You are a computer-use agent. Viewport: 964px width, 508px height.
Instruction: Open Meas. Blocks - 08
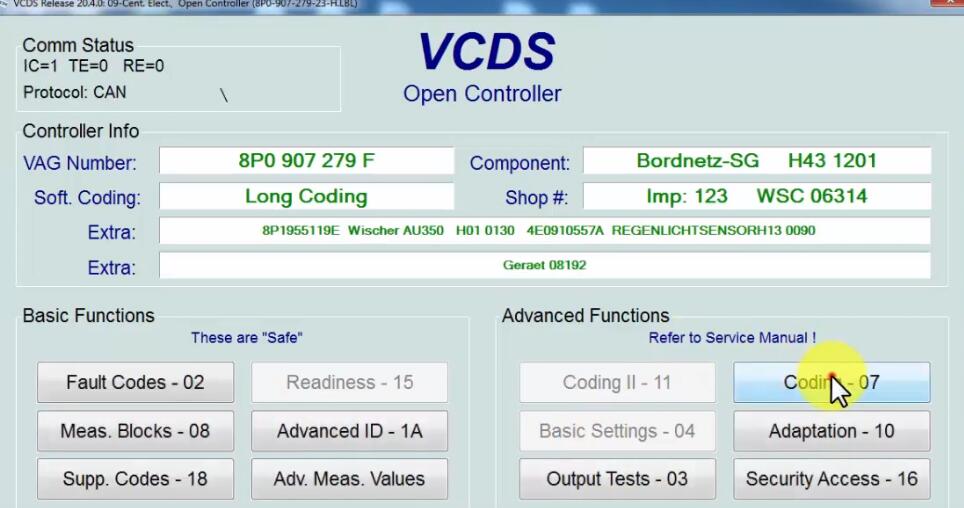click(x=135, y=431)
